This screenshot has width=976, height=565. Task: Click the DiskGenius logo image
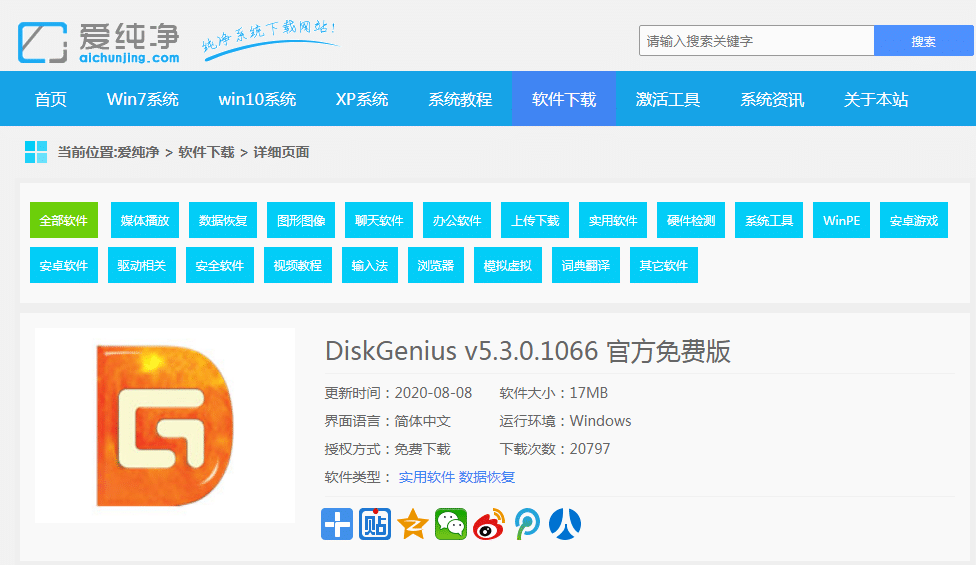pos(164,426)
